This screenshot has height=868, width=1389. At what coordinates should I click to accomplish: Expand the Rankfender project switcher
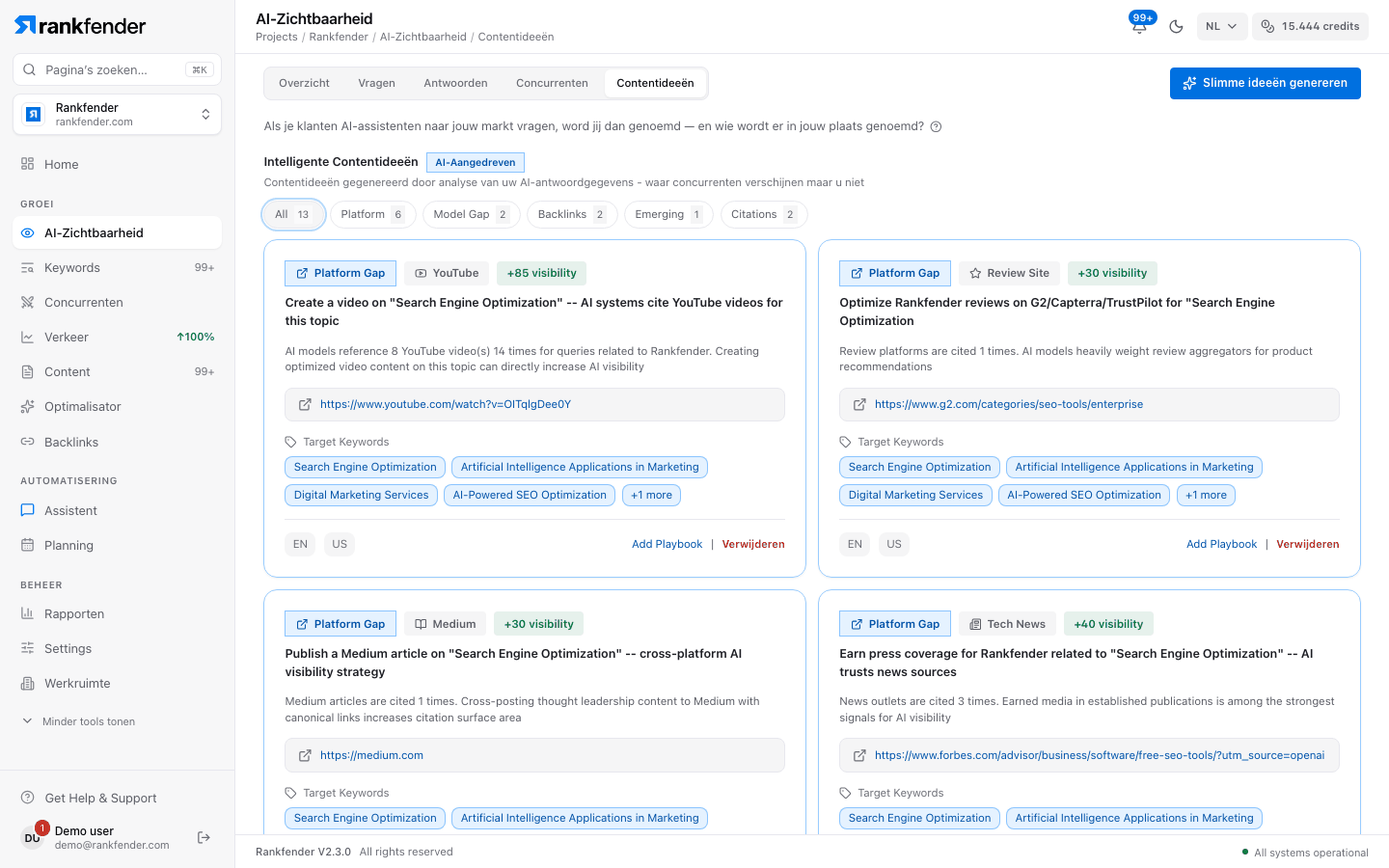coord(117,115)
